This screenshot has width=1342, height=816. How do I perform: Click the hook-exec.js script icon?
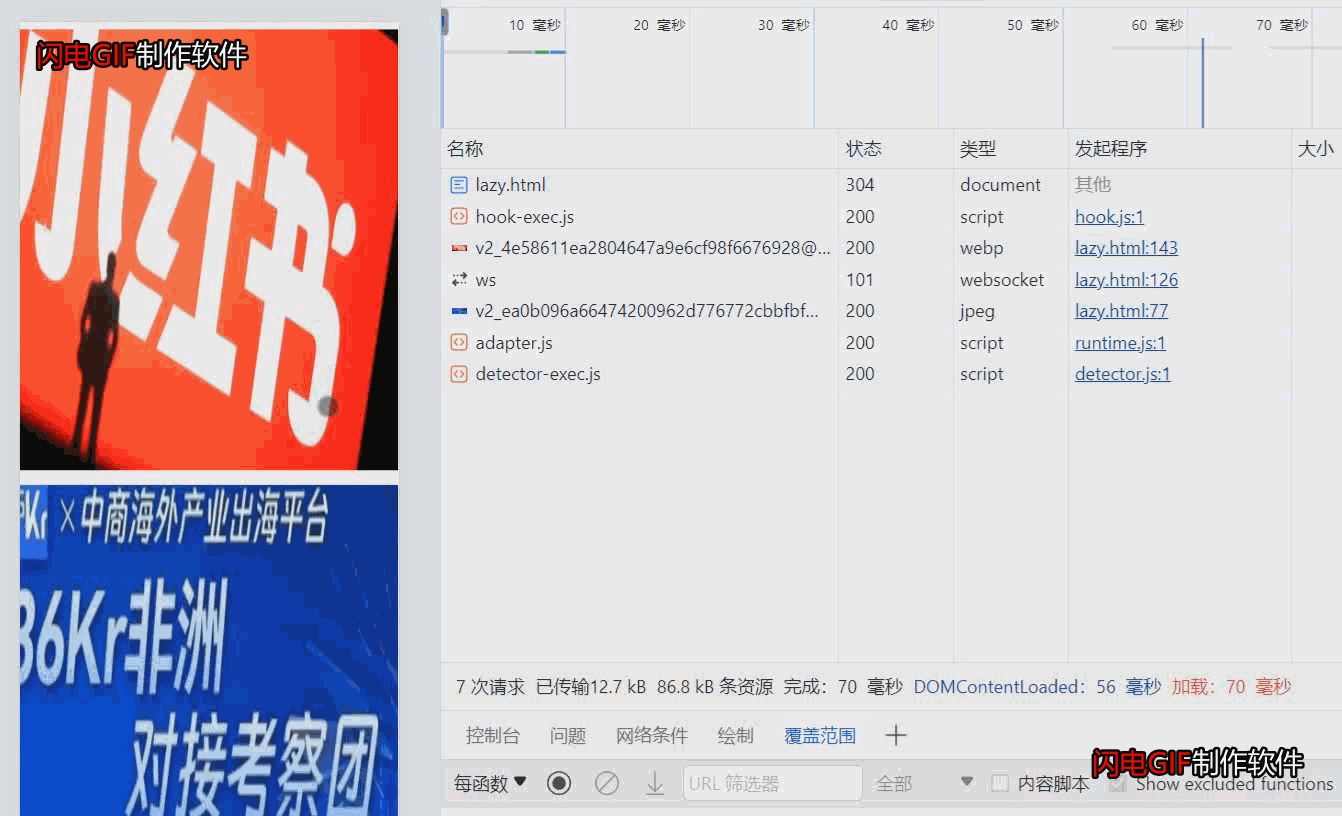point(459,217)
